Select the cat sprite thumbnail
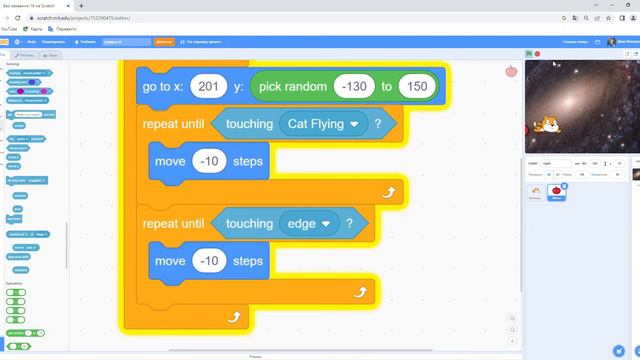 pyautogui.click(x=536, y=192)
